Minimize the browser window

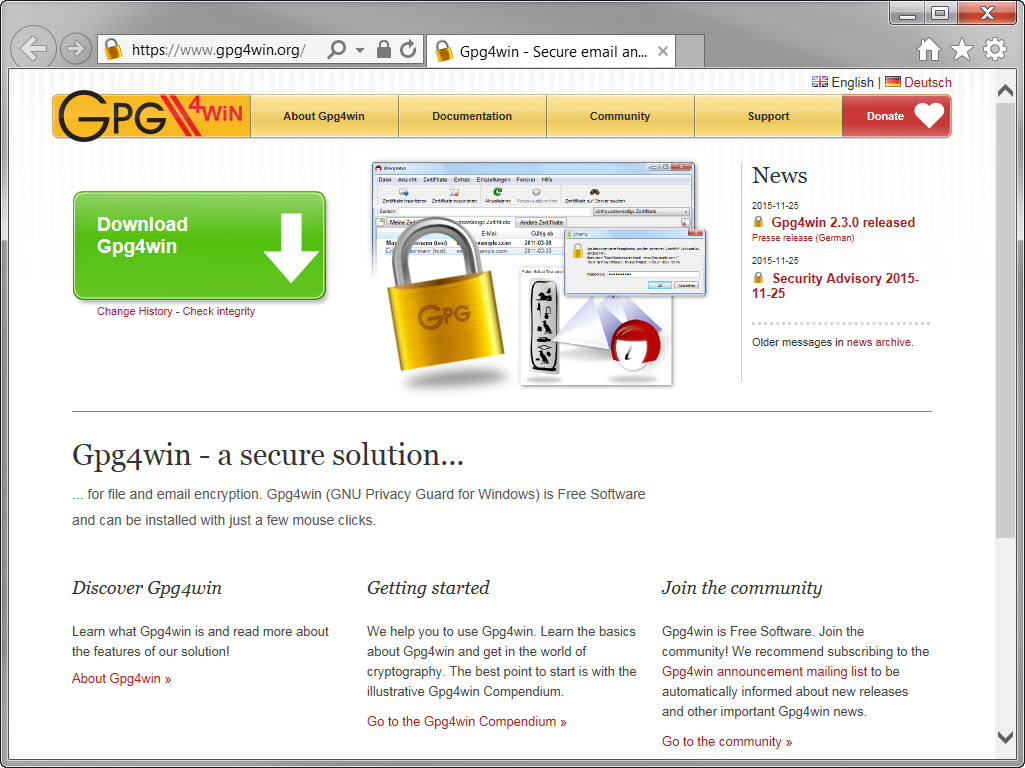pyautogui.click(x=907, y=13)
